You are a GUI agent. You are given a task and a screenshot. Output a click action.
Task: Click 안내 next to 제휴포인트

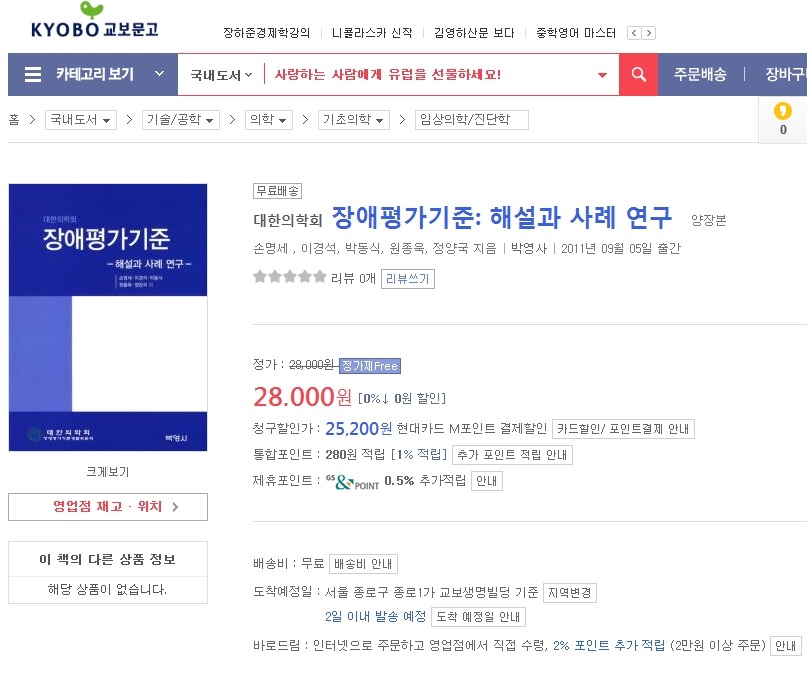pos(487,481)
